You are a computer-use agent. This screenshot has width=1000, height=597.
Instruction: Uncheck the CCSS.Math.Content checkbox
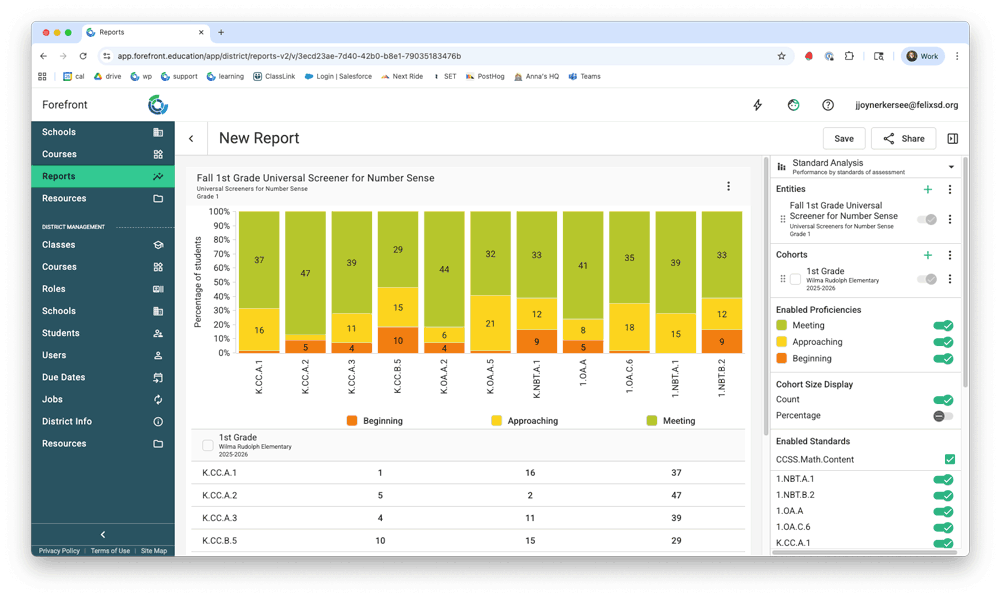(949, 460)
